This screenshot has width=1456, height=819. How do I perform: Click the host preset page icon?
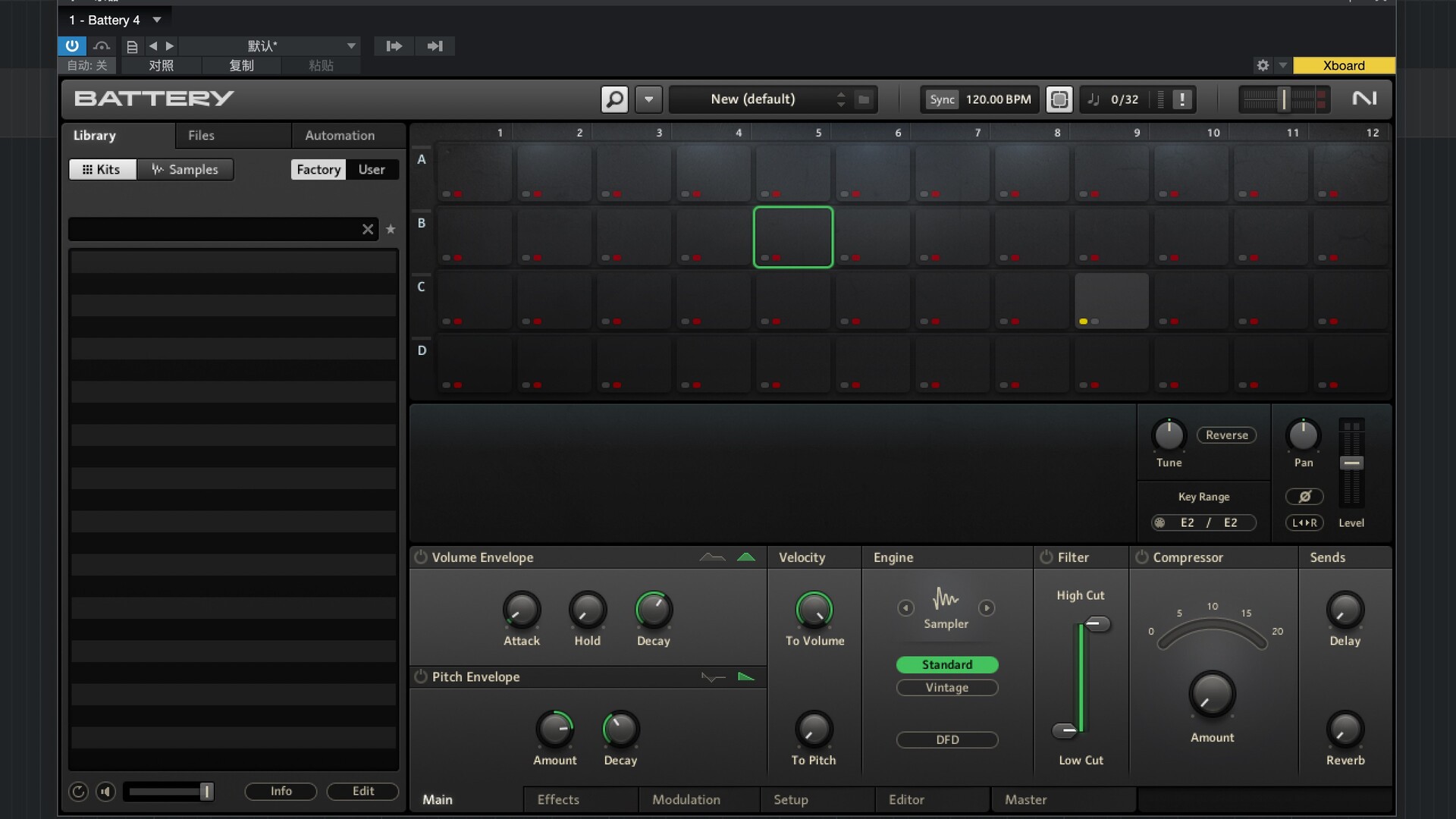point(132,46)
